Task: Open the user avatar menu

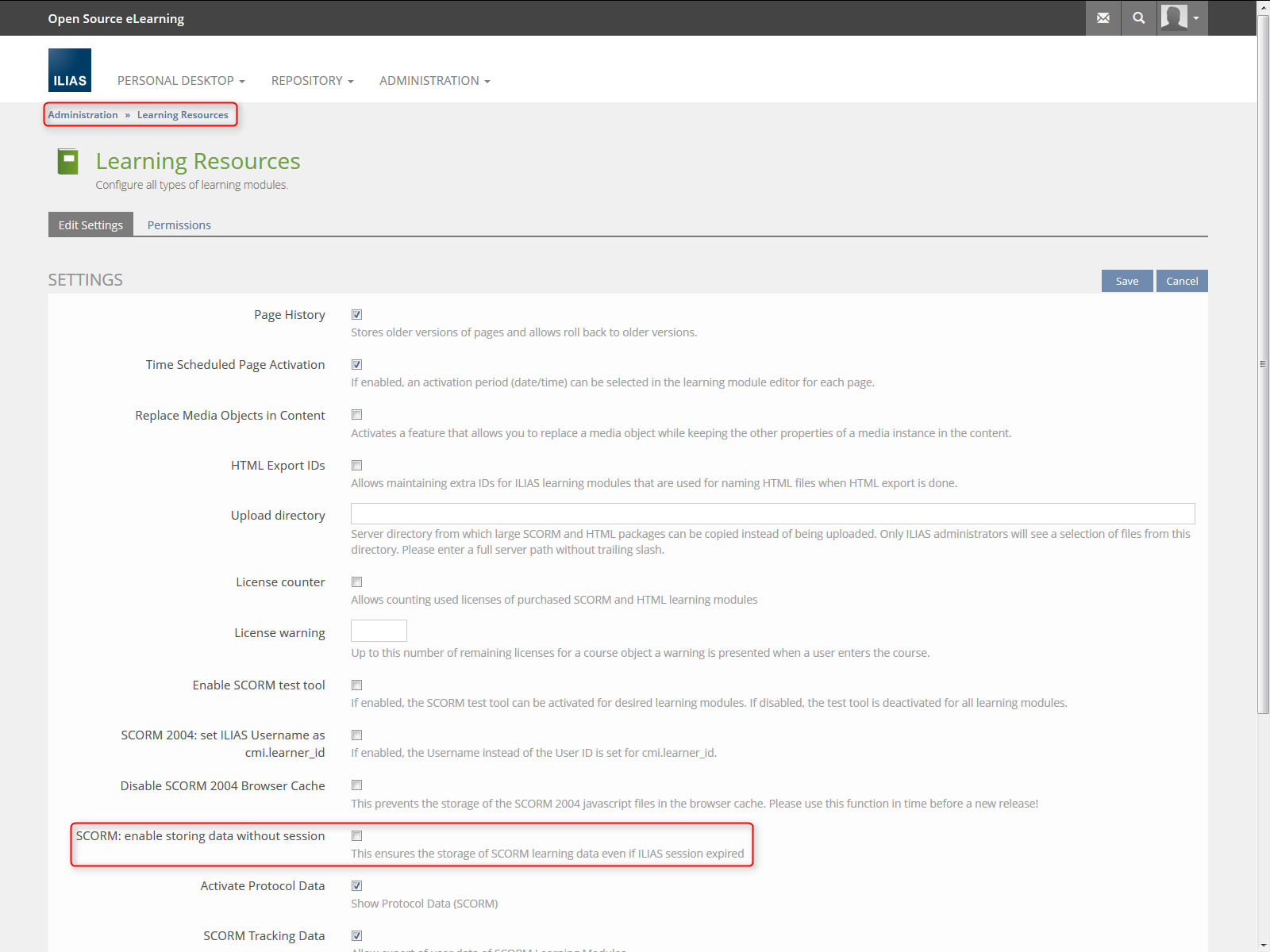Action: [1181, 18]
